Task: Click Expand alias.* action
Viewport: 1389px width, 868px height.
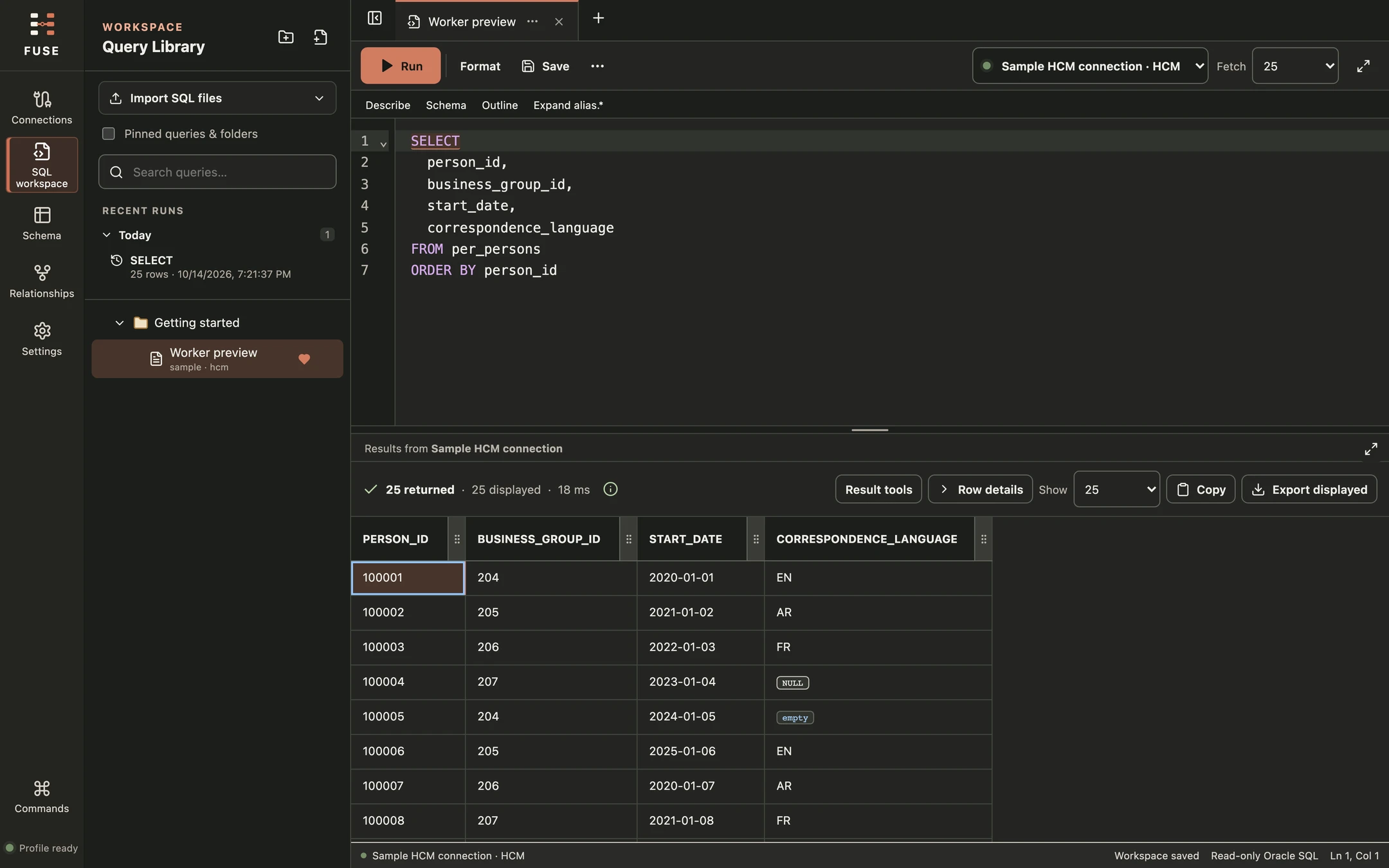Action: [568, 105]
